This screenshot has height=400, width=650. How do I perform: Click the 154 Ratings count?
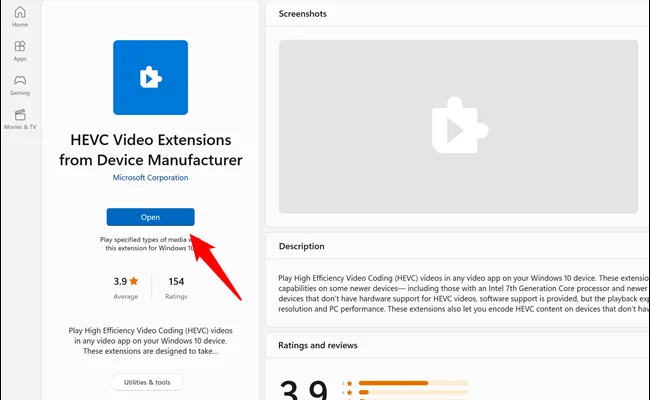(x=176, y=287)
